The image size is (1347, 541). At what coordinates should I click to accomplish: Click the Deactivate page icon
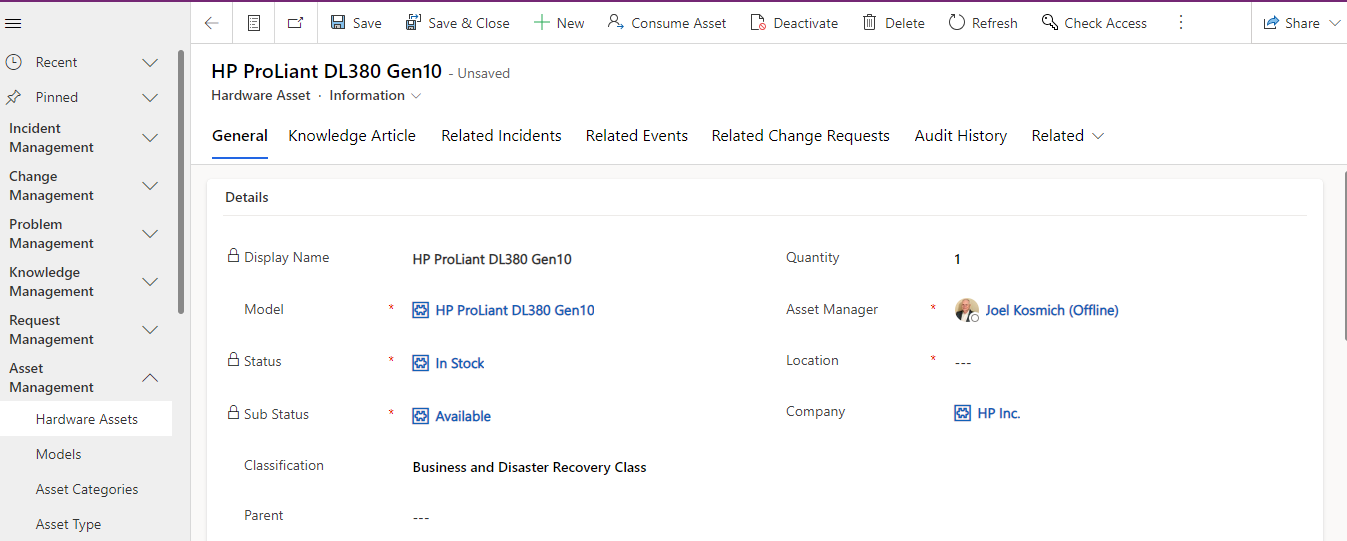(758, 22)
